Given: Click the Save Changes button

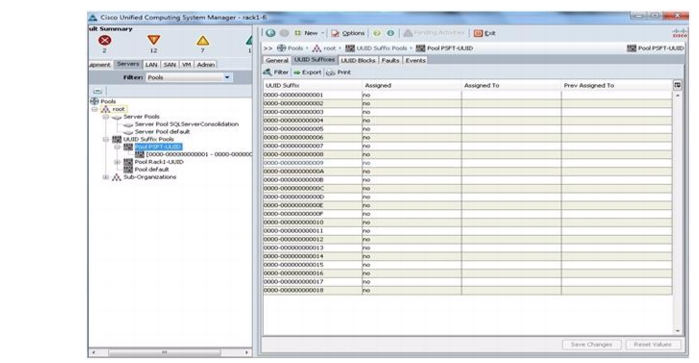Looking at the screenshot, I should [x=591, y=344].
